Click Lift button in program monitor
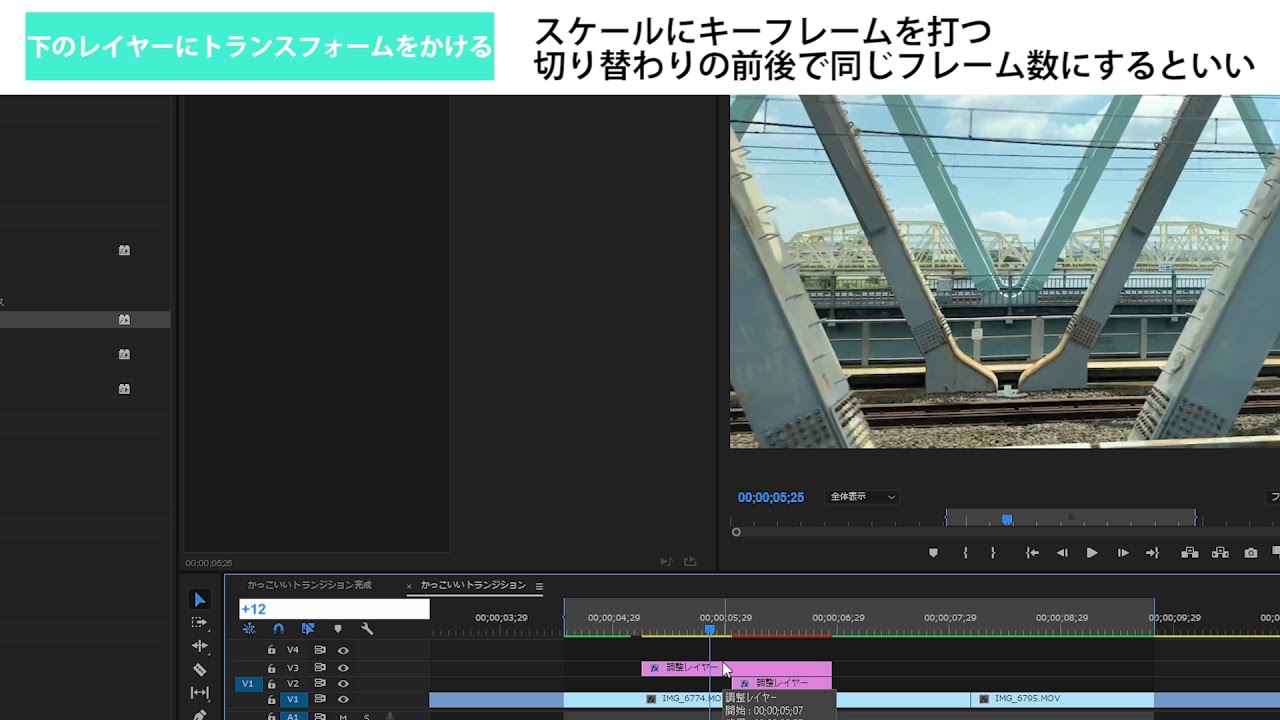 click(1189, 553)
